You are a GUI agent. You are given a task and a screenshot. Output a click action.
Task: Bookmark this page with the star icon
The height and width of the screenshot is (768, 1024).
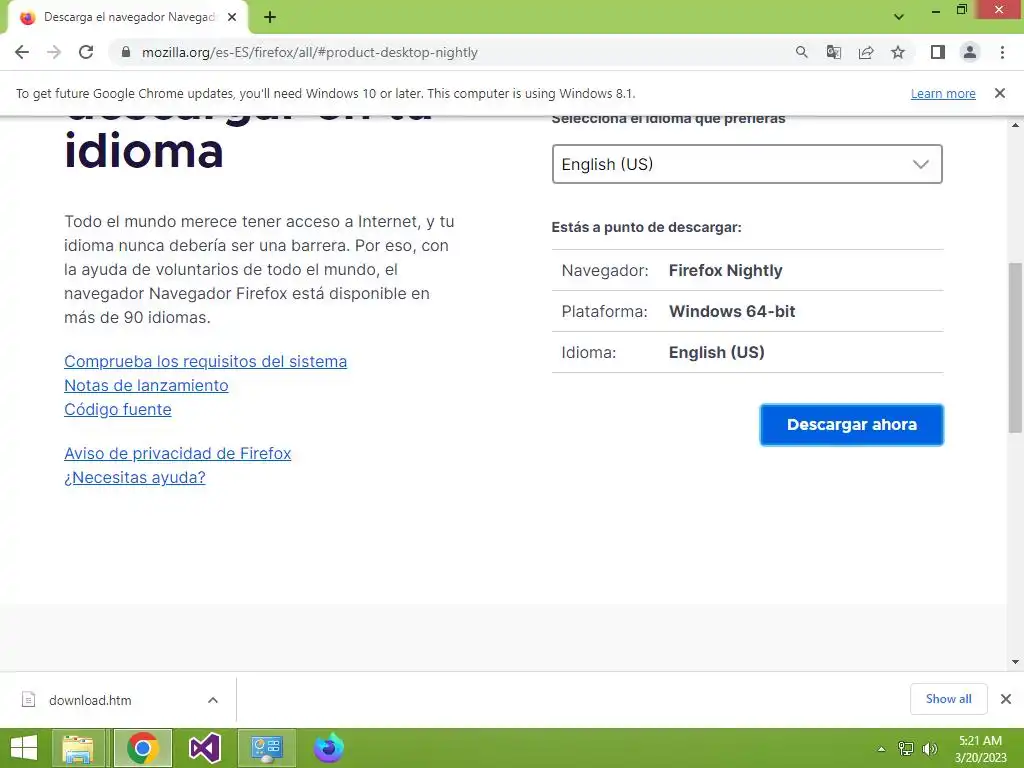tap(898, 52)
